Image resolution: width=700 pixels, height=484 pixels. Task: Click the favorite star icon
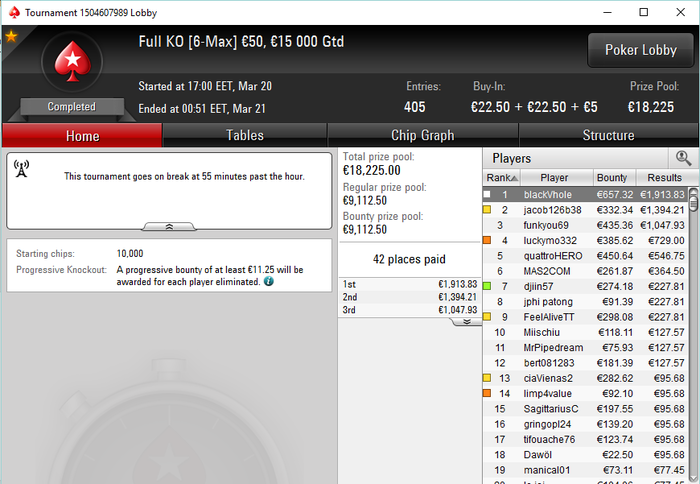tap(11, 36)
